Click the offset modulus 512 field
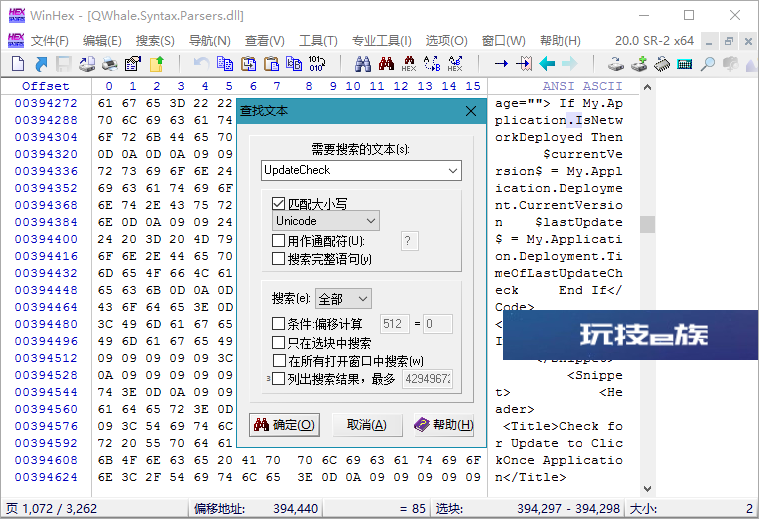 (395, 323)
